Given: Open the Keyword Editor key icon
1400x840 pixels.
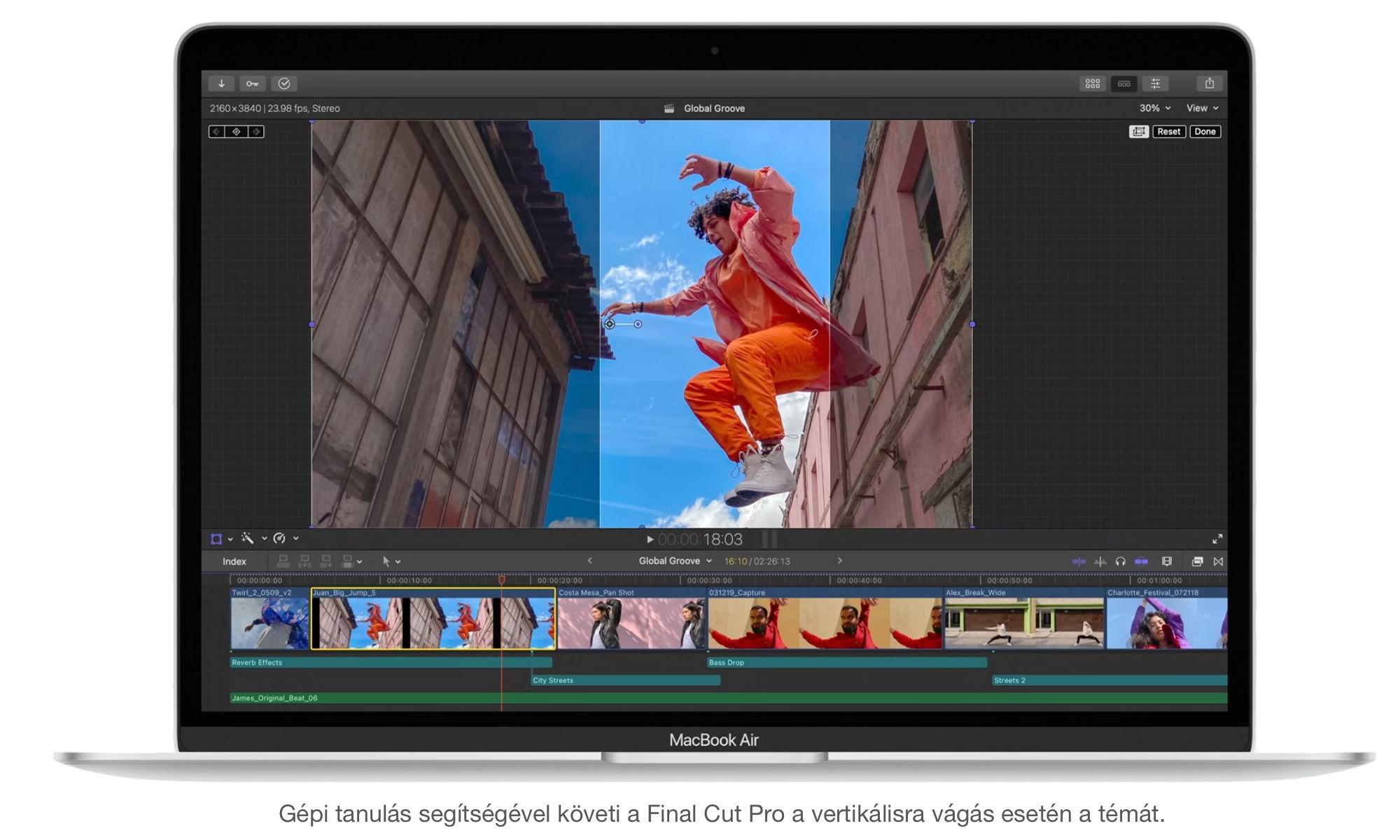Looking at the screenshot, I should point(253,84).
